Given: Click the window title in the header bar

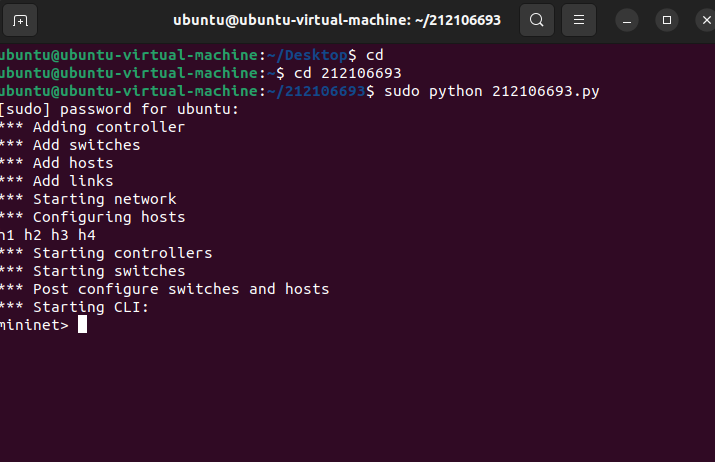Looking at the screenshot, I should click(337, 20).
